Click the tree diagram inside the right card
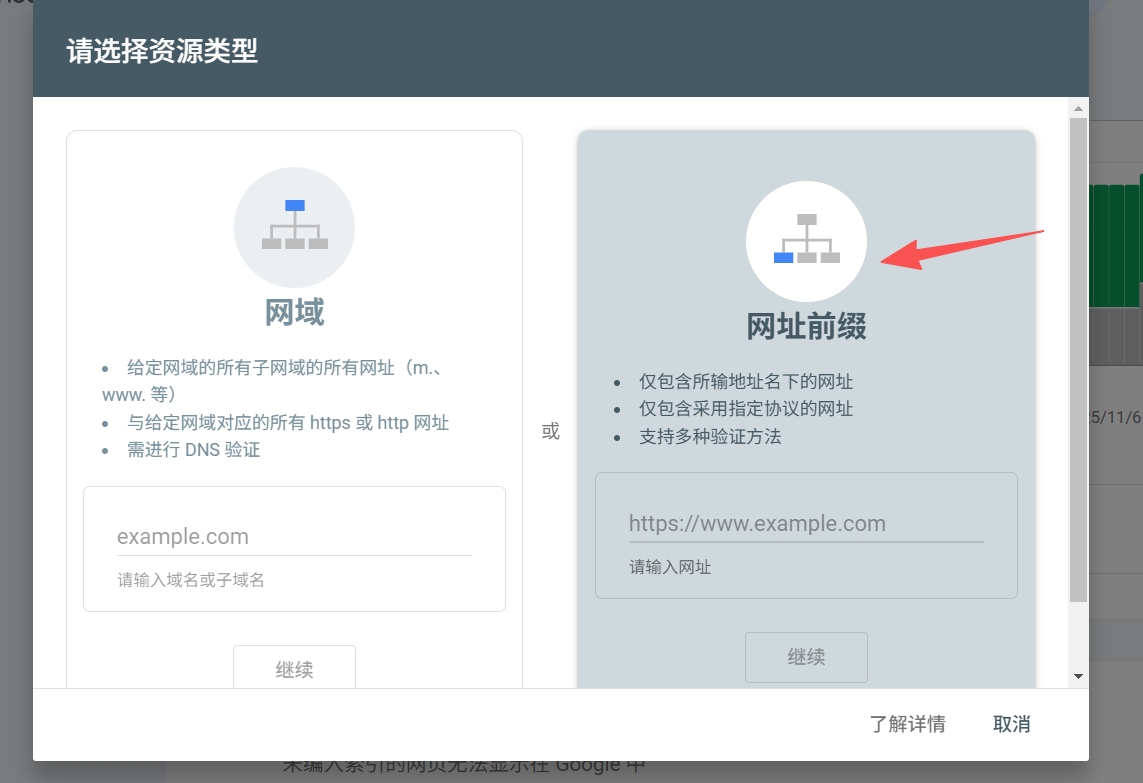 [806, 240]
